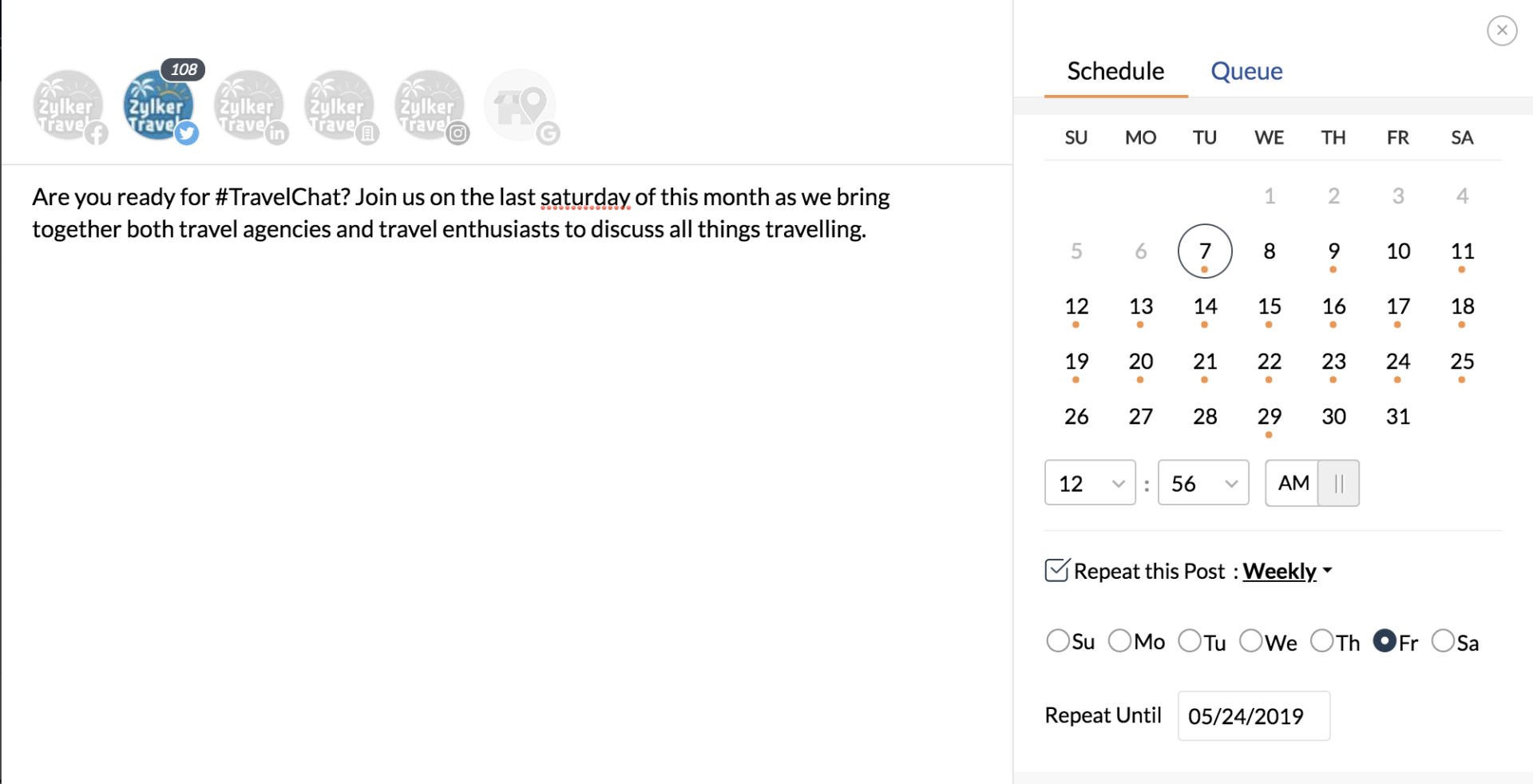
Task: Toggle the AM/PM time switch
Action: tap(1337, 483)
